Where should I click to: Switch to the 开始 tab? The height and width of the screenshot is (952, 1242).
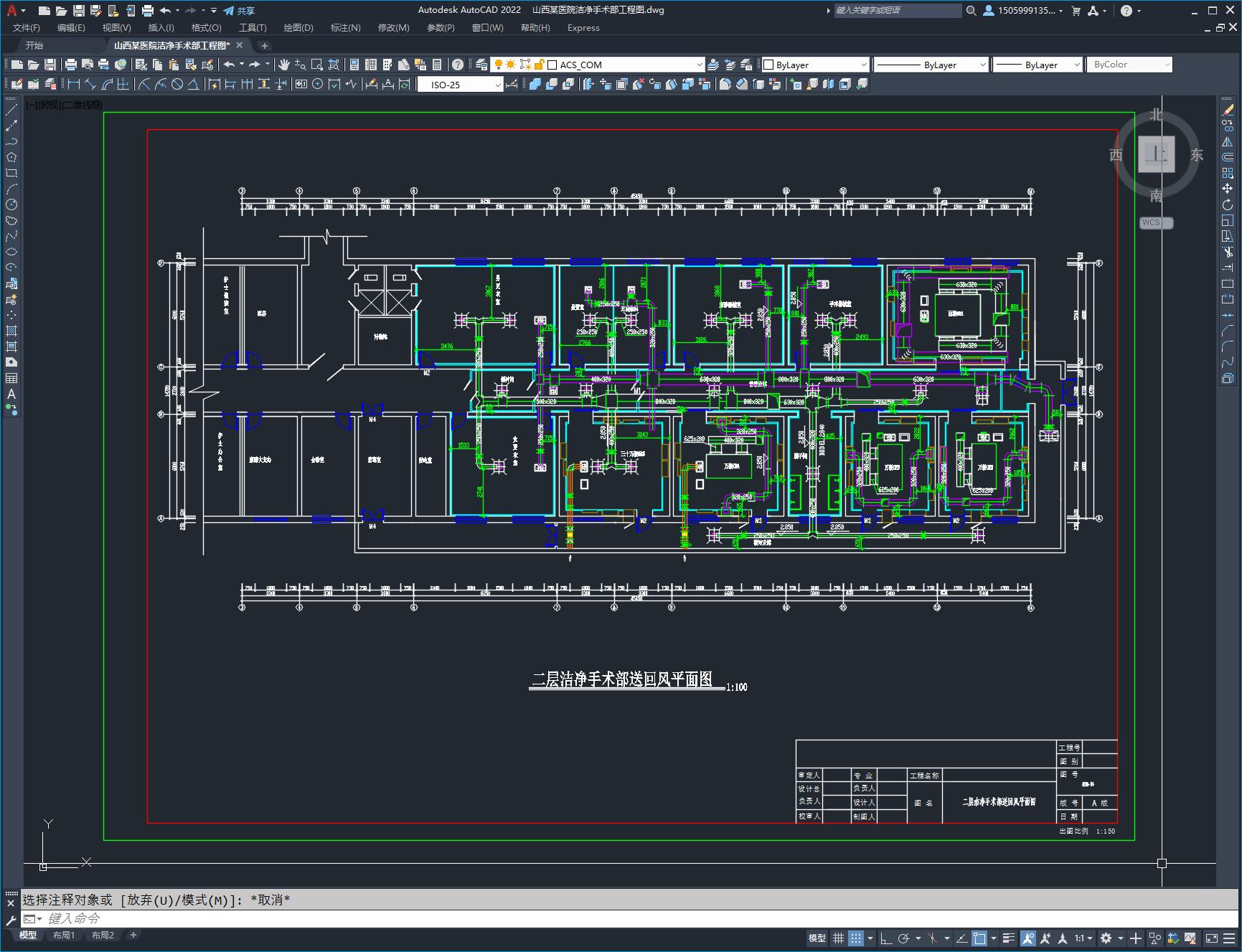point(34,45)
